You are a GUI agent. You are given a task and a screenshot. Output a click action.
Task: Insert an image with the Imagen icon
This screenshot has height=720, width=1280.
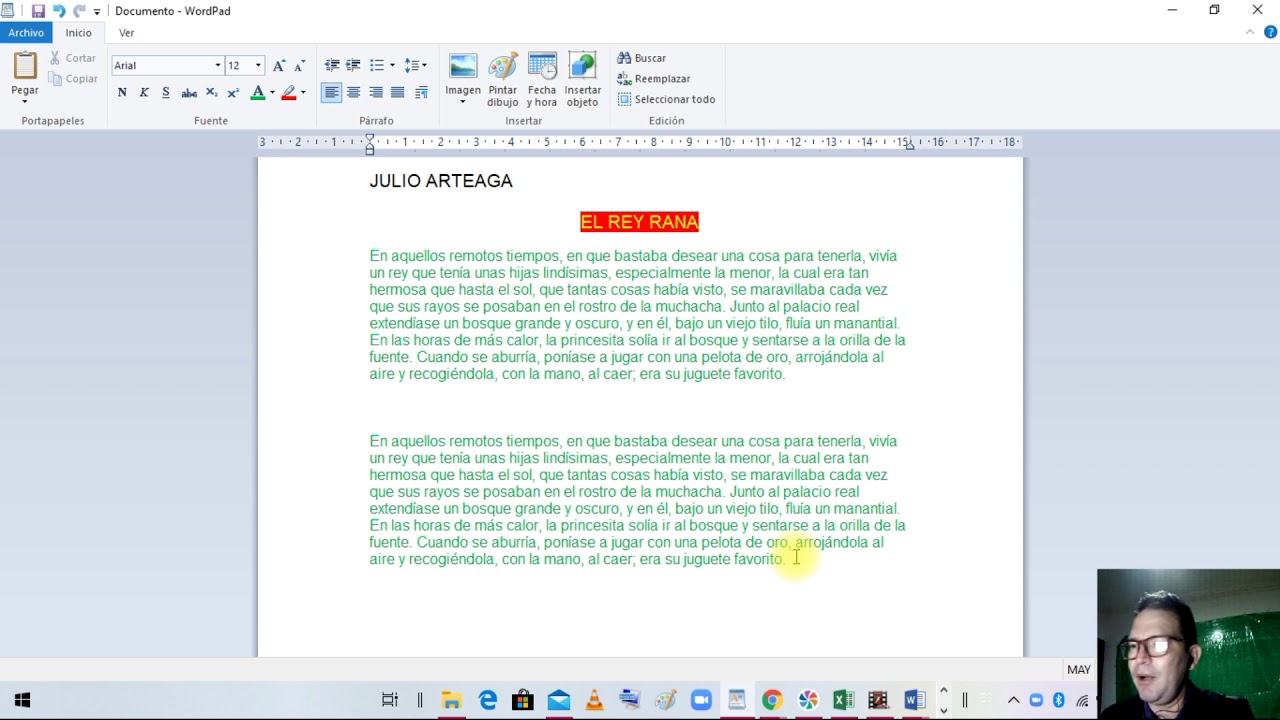coord(463,66)
